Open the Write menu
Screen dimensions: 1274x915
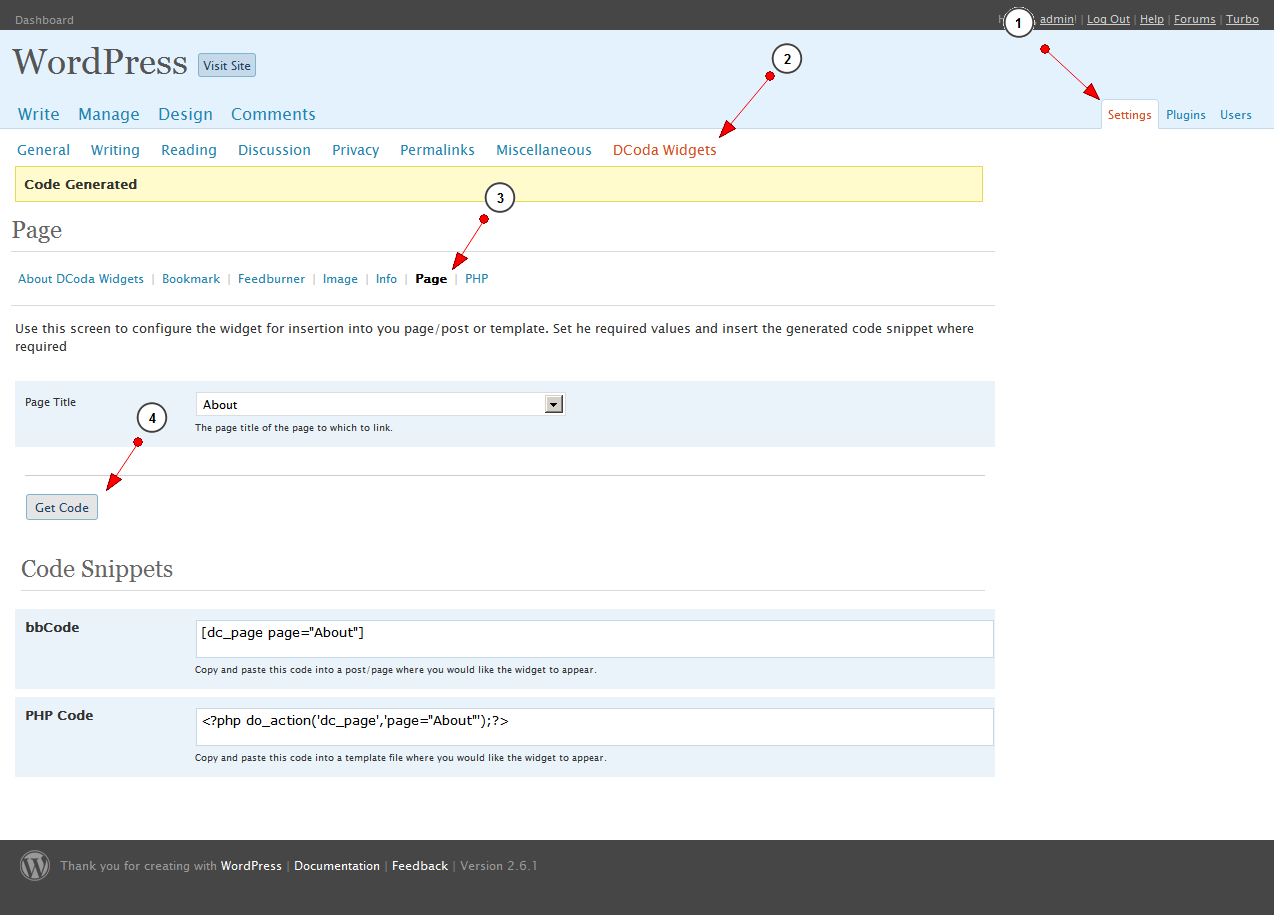[x=39, y=114]
